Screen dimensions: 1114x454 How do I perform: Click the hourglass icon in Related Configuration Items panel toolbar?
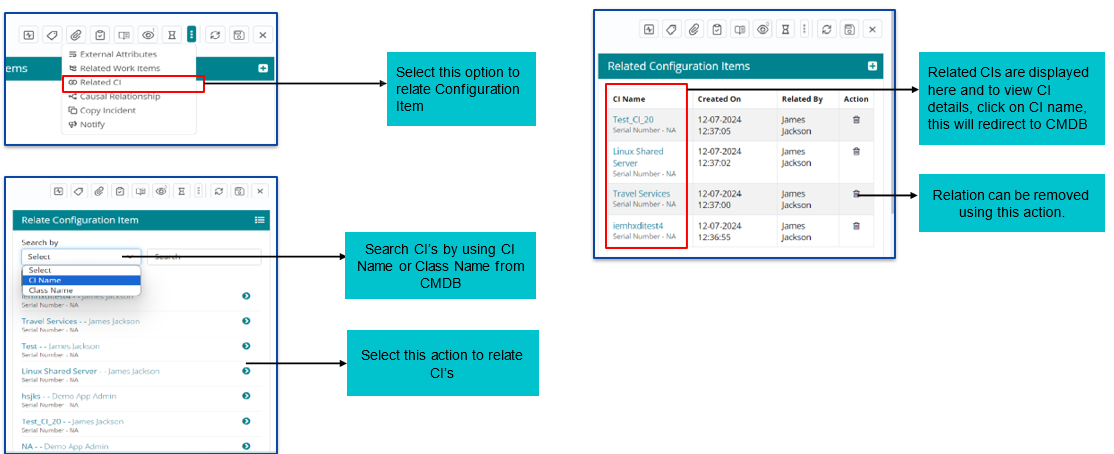785,29
